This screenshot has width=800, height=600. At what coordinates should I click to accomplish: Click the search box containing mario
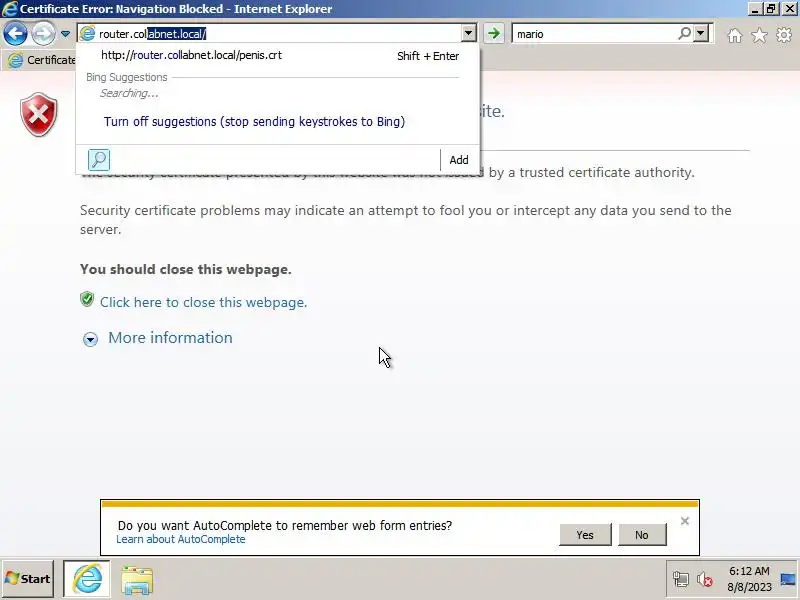point(594,34)
